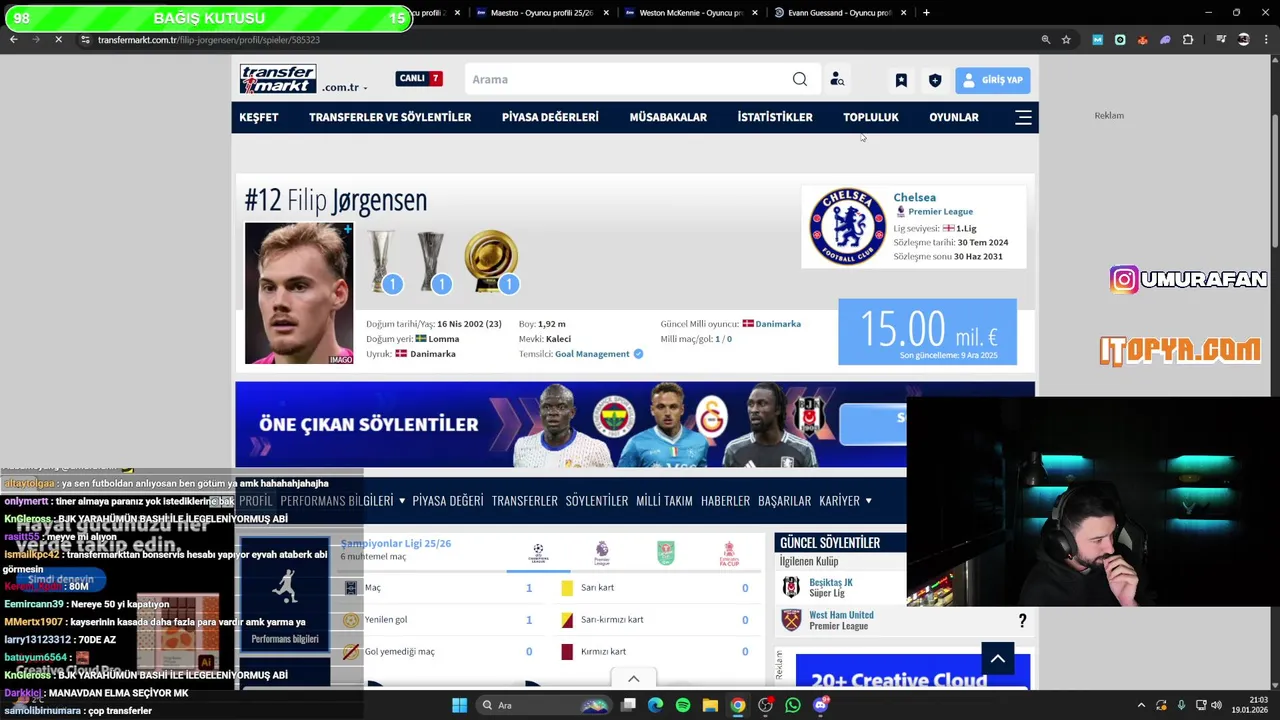Image resolution: width=1280 pixels, height=720 pixels.
Task: Open the Chelsea club crest
Action: pyautogui.click(x=847, y=226)
